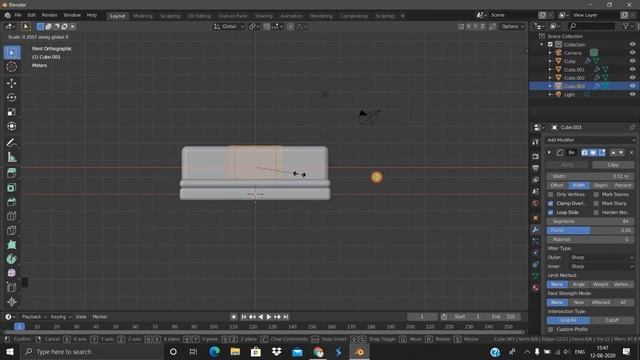Remove the bevel modifier with X

pos(631,152)
